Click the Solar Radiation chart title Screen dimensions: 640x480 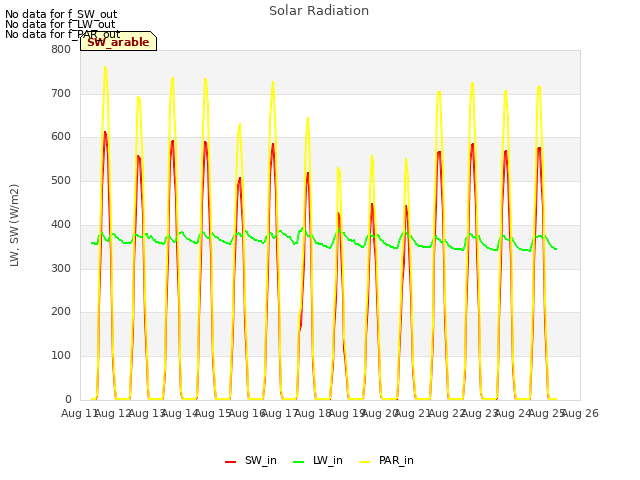coord(319,11)
